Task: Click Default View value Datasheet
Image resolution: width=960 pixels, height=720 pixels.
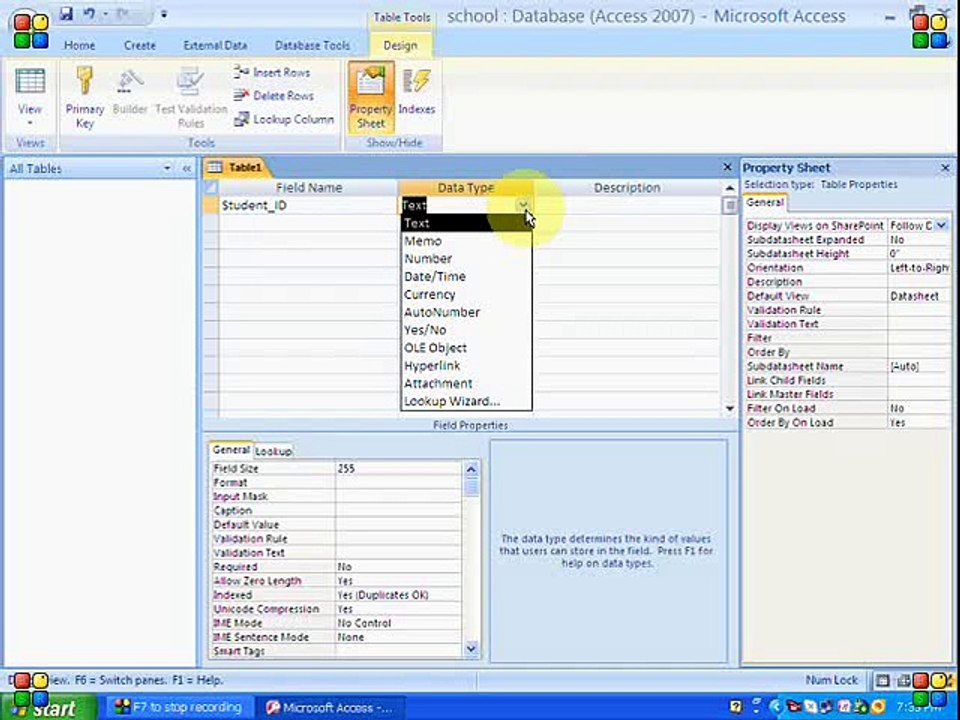Action: pos(919,296)
